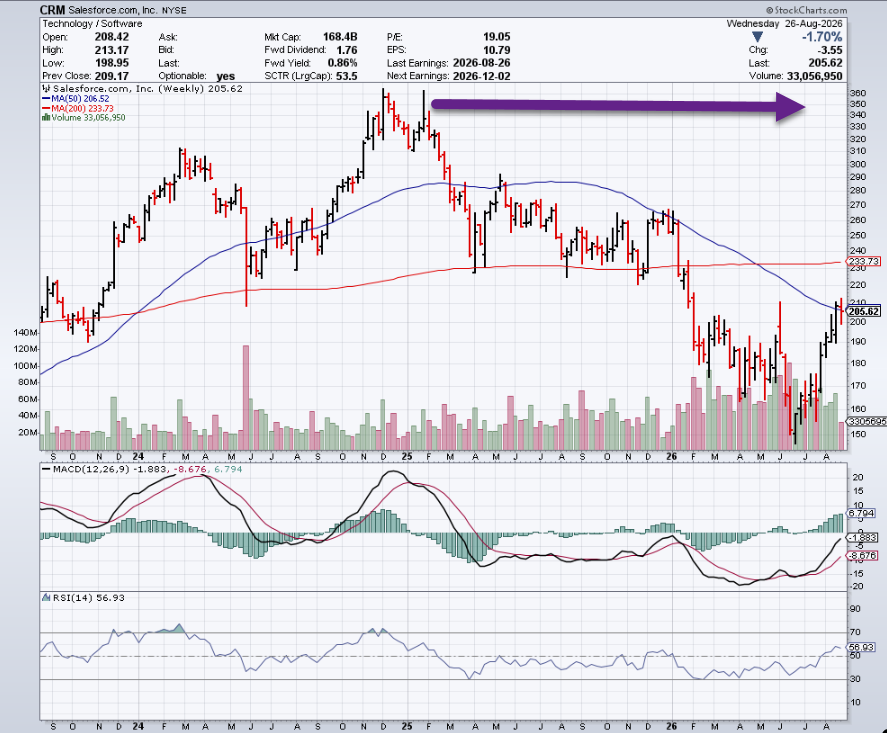Image resolution: width=887 pixels, height=733 pixels.
Task: Click the Prev Close value 209.17
Action: tap(111, 76)
